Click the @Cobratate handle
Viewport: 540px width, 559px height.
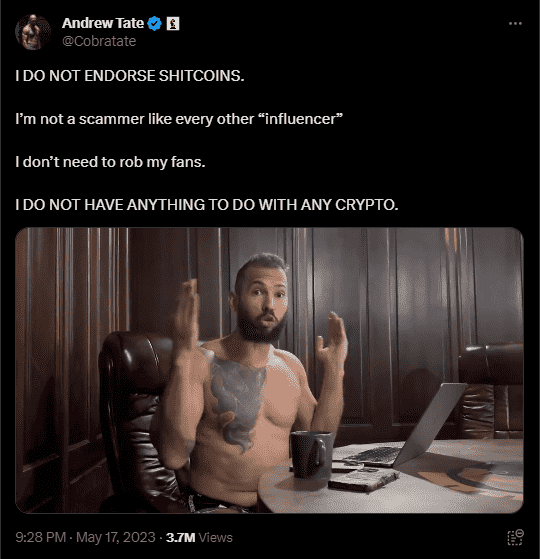click(99, 41)
